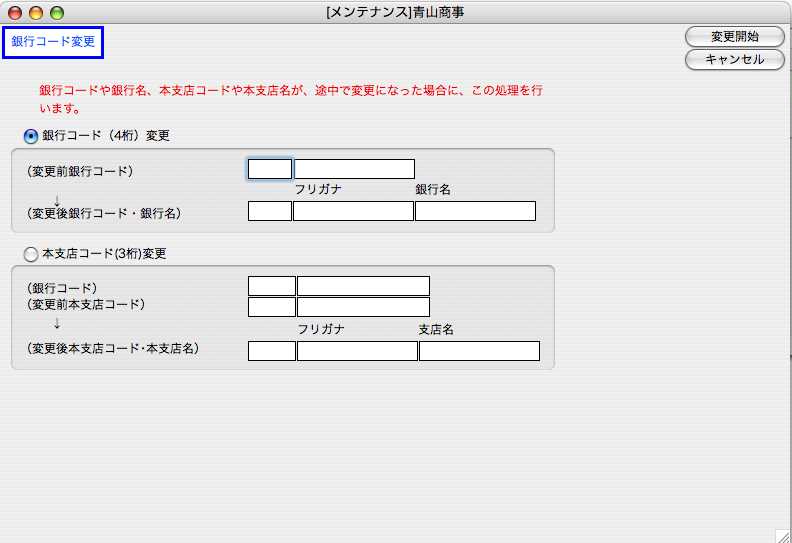This screenshot has height=543, width=792.
Task: Click the bank name field in branch section
Action: pos(363,286)
